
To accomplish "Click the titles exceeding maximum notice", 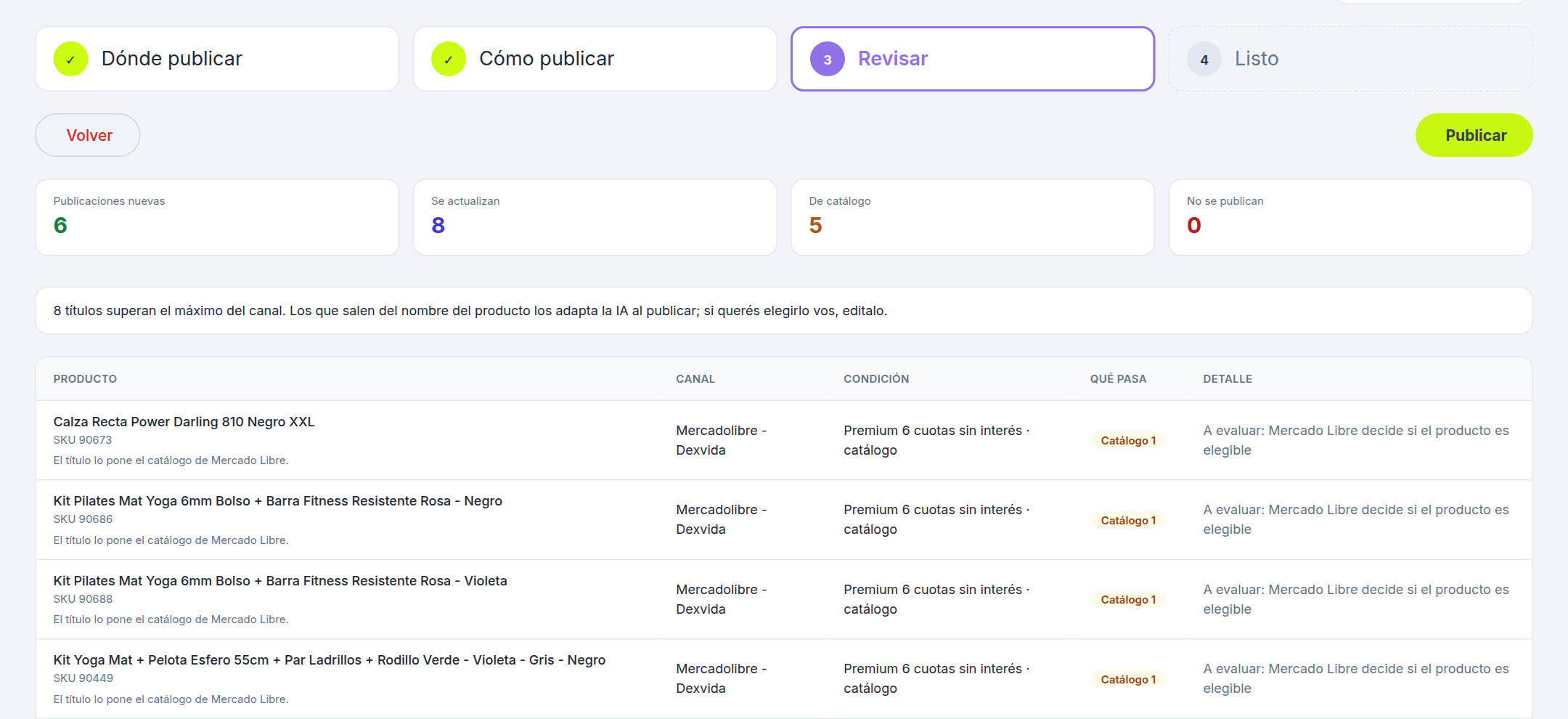I will click(784, 311).
